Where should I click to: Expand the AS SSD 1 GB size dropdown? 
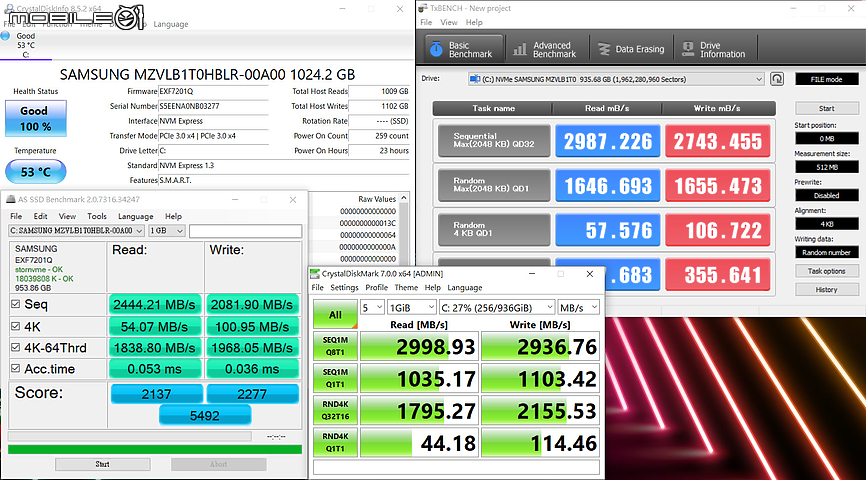[180, 230]
